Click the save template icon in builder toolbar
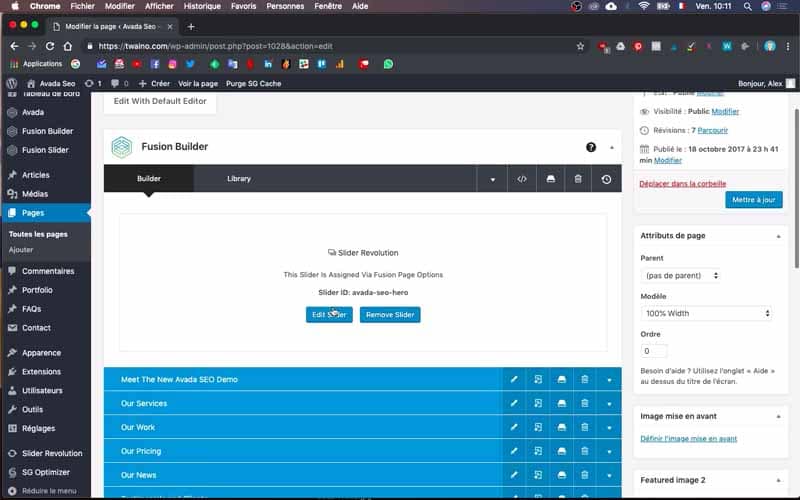The image size is (800, 500). coord(551,179)
